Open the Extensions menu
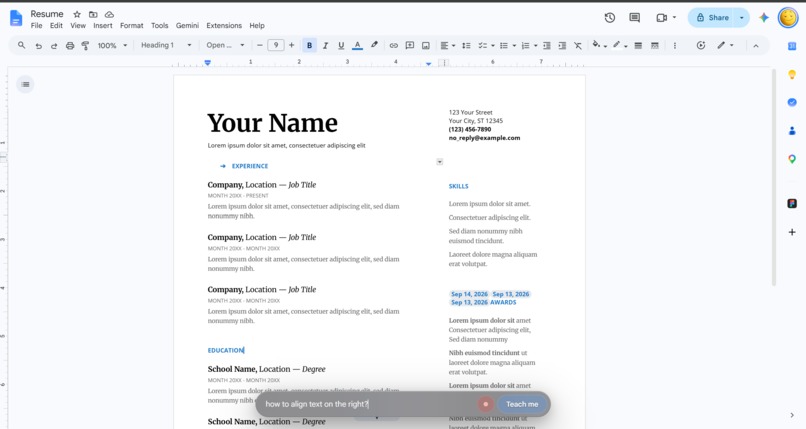This screenshot has height=429, width=806. [224, 26]
